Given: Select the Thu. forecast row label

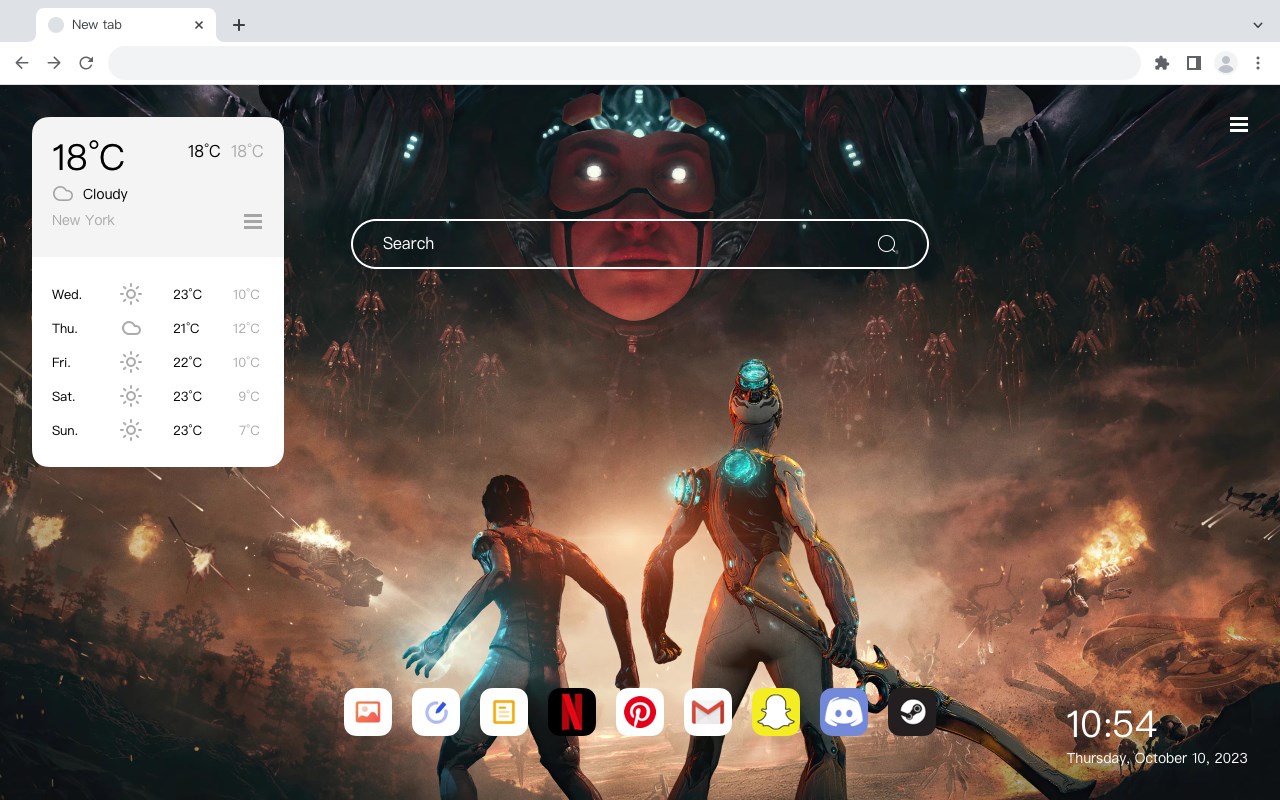Looking at the screenshot, I should 65,329.
